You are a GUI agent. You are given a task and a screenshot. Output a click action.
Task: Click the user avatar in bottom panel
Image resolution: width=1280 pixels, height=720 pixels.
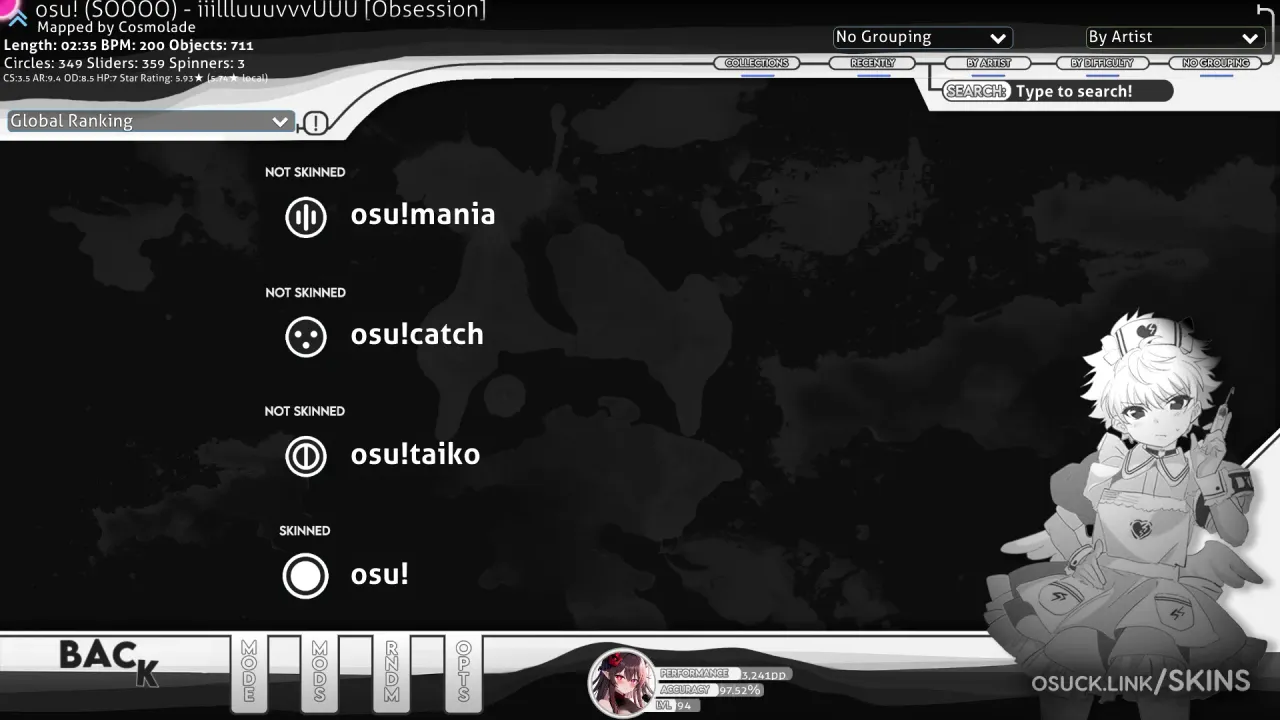622,683
